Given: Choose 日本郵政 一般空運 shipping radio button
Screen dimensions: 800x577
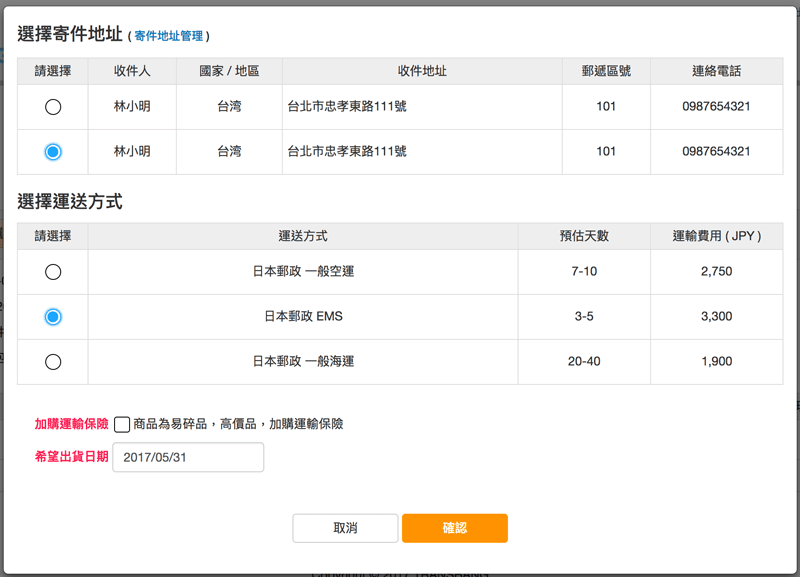Looking at the screenshot, I should click(53, 272).
